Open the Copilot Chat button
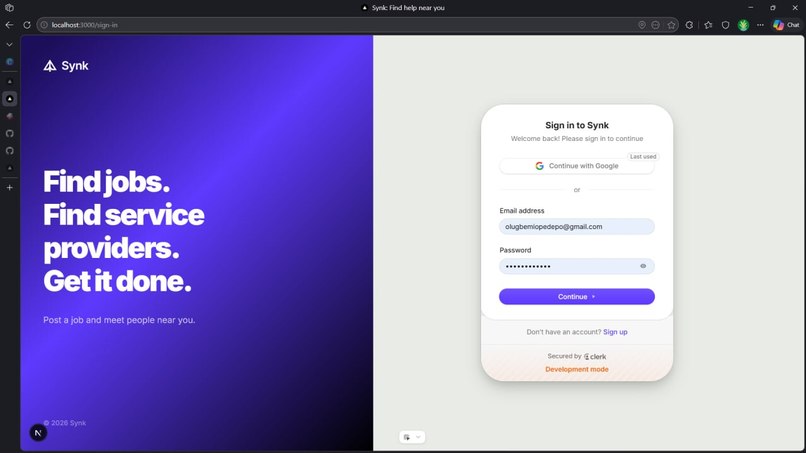 click(x=786, y=25)
